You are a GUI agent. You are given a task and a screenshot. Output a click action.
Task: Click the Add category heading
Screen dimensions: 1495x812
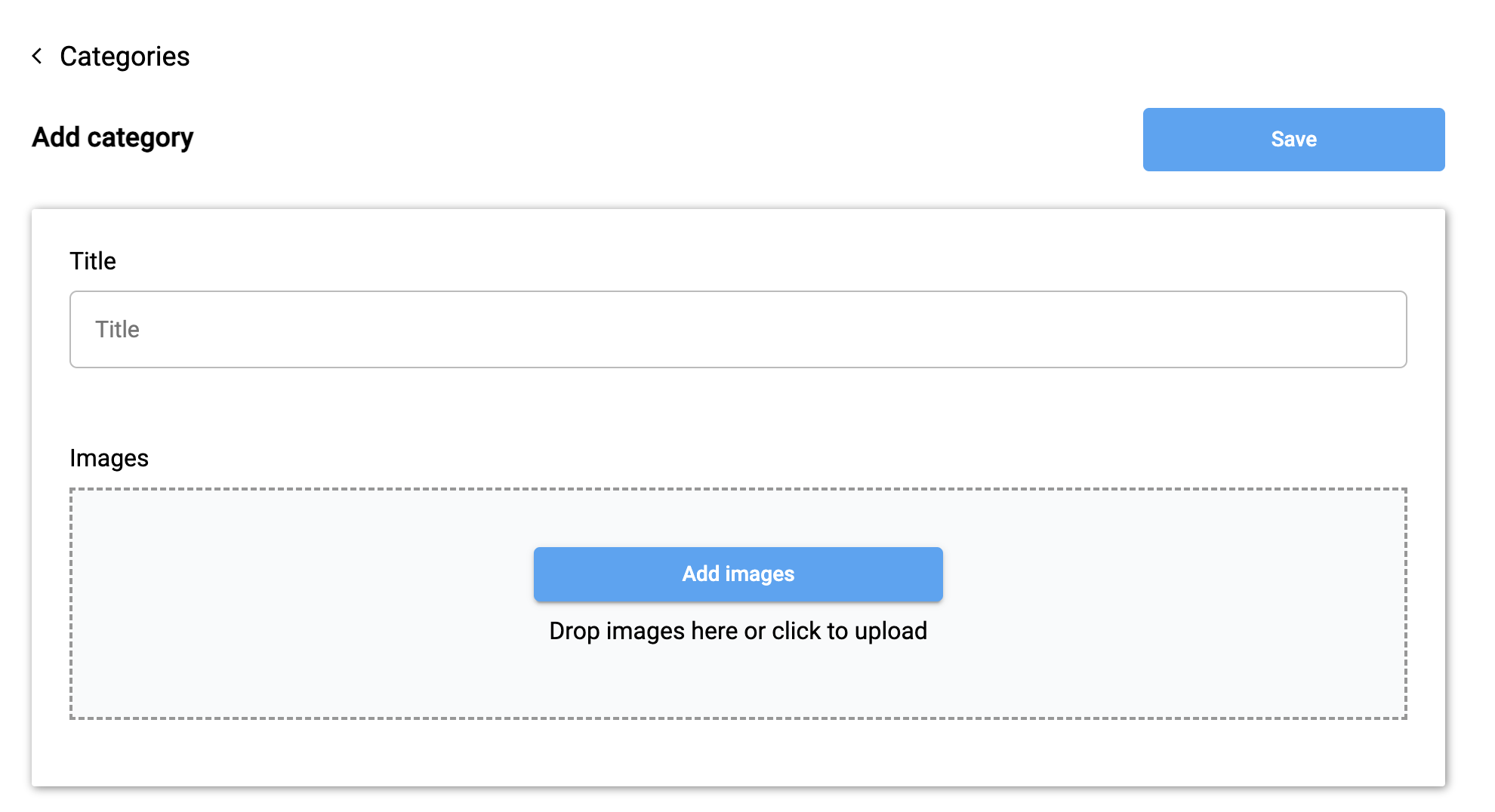point(112,138)
